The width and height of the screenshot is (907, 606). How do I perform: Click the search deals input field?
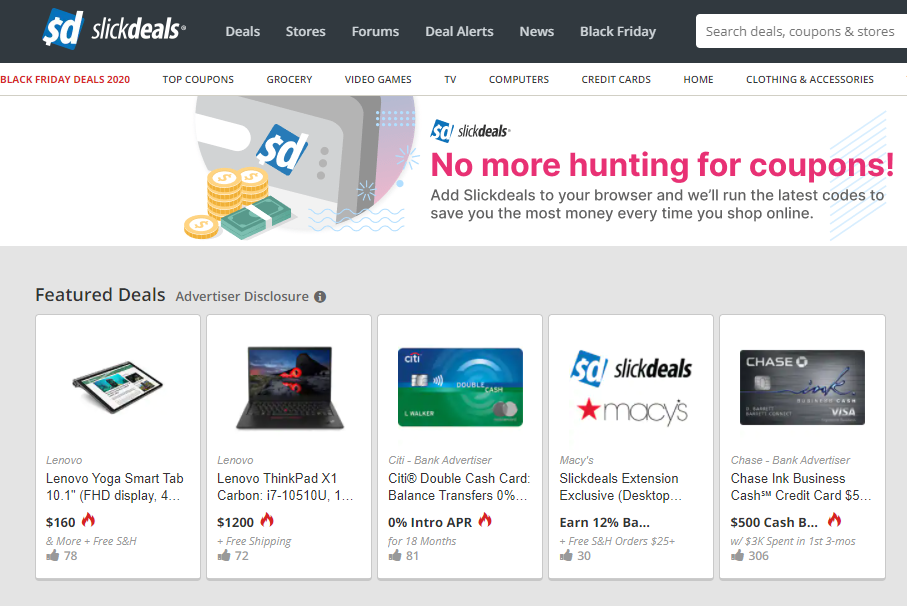pyautogui.click(x=801, y=31)
